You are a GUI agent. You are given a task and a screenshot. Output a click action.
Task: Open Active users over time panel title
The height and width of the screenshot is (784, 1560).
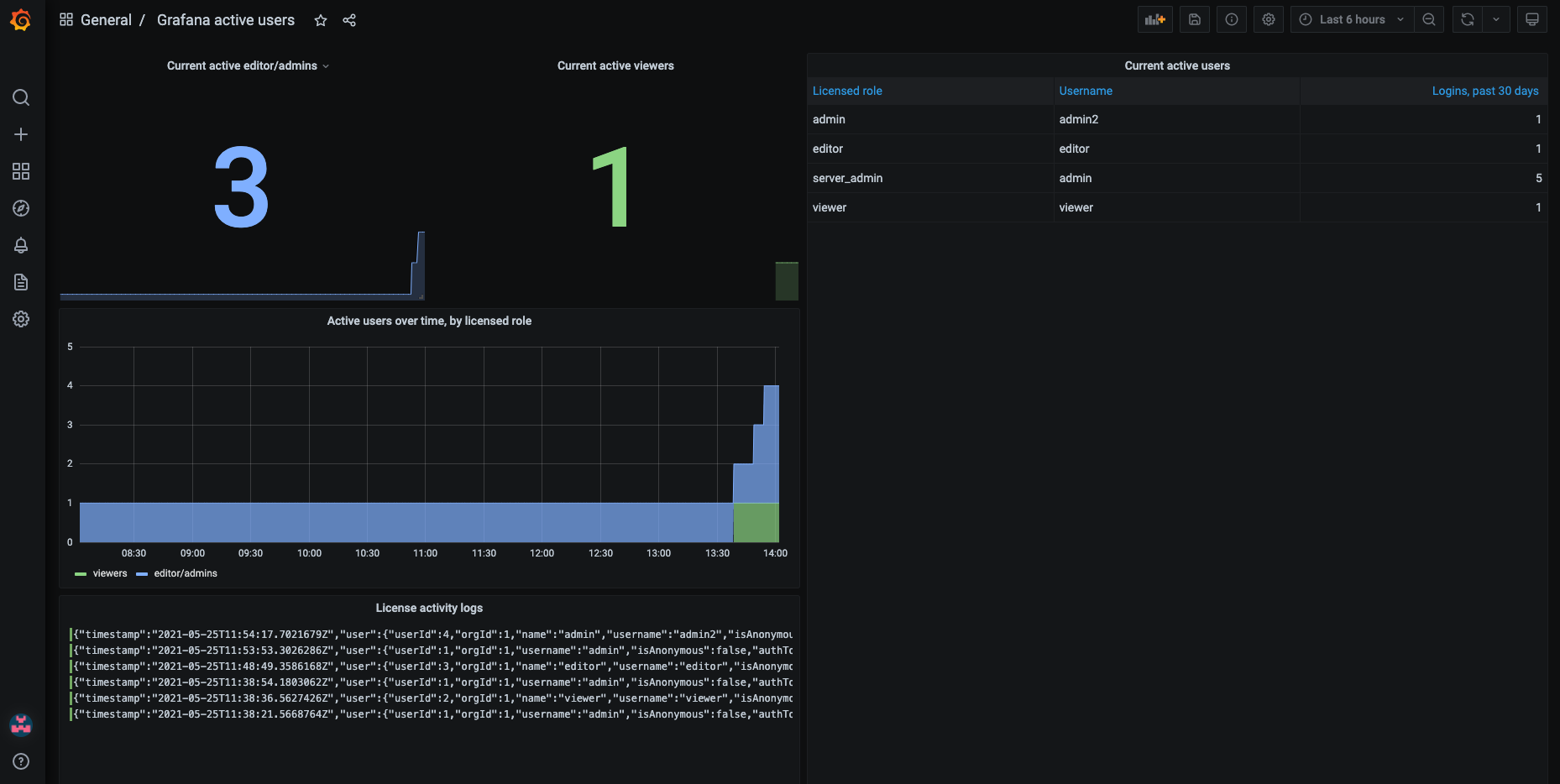[429, 321]
